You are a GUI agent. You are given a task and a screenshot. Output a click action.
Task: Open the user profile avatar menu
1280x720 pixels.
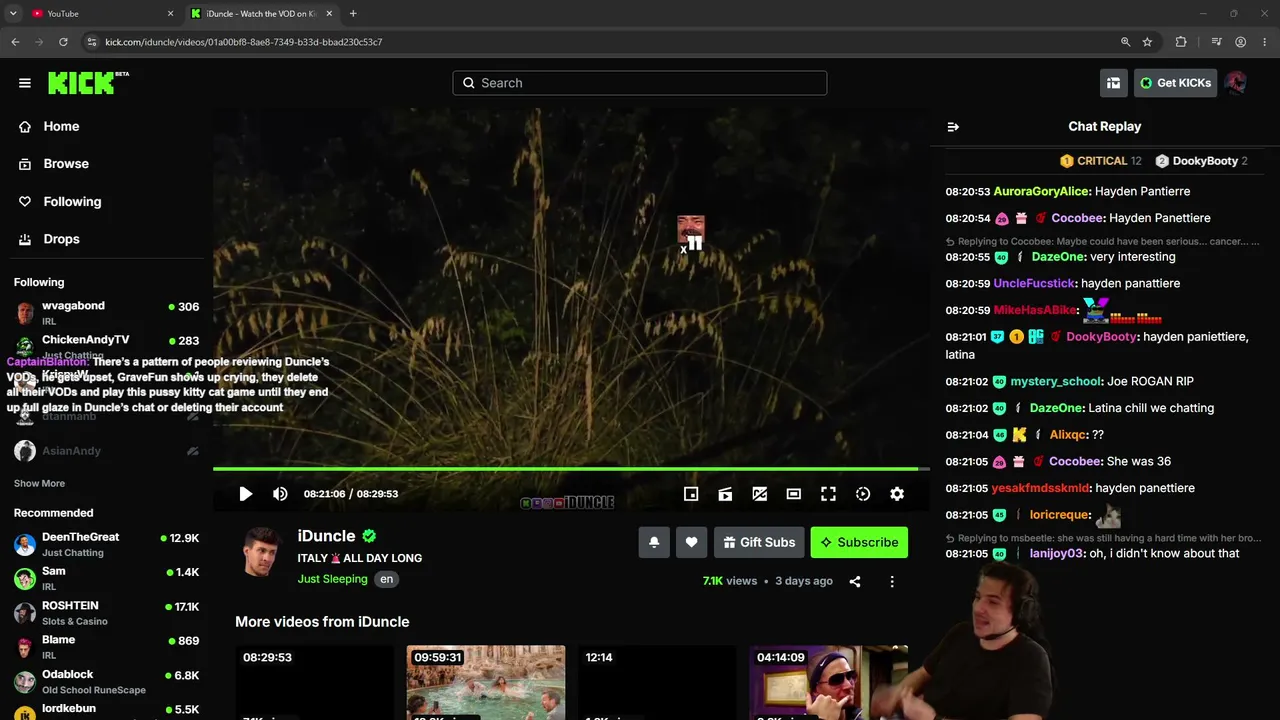click(1236, 83)
